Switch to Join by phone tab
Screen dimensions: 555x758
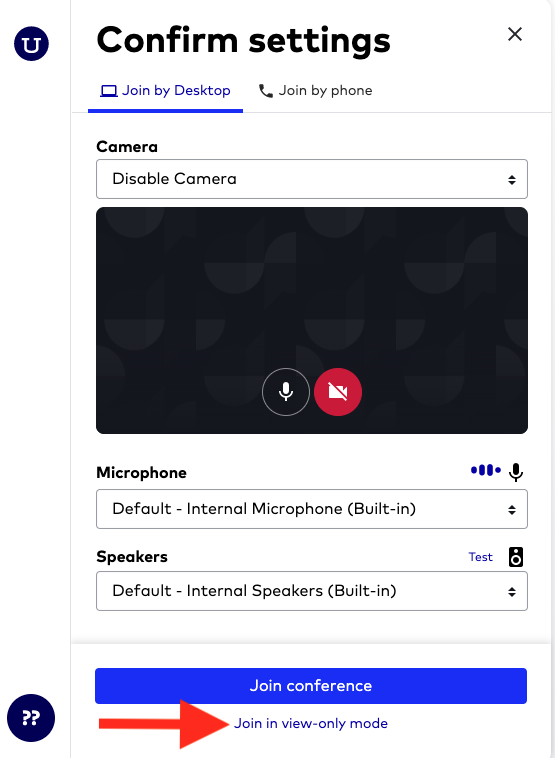click(316, 91)
